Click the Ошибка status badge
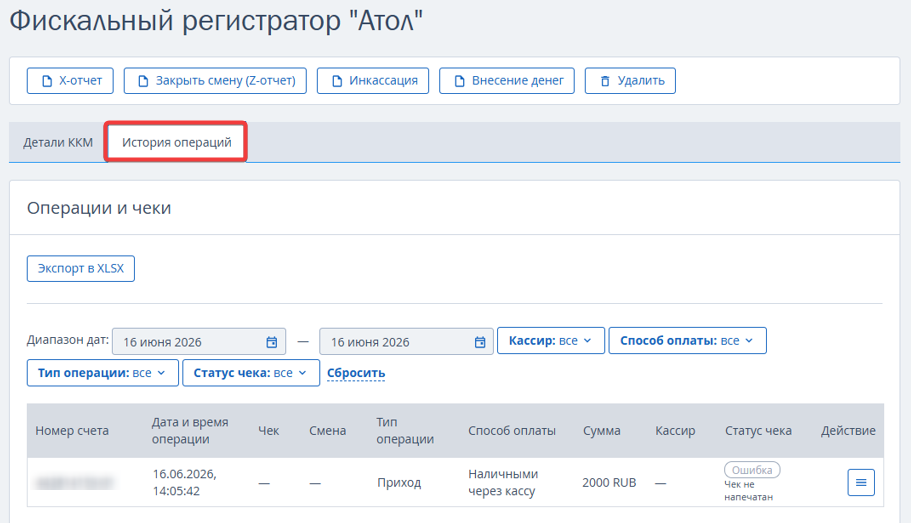911x523 pixels. pyautogui.click(x=752, y=470)
